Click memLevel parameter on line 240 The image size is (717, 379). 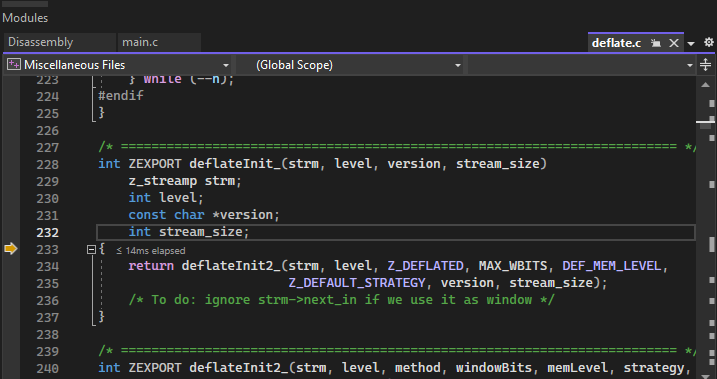tap(578, 368)
